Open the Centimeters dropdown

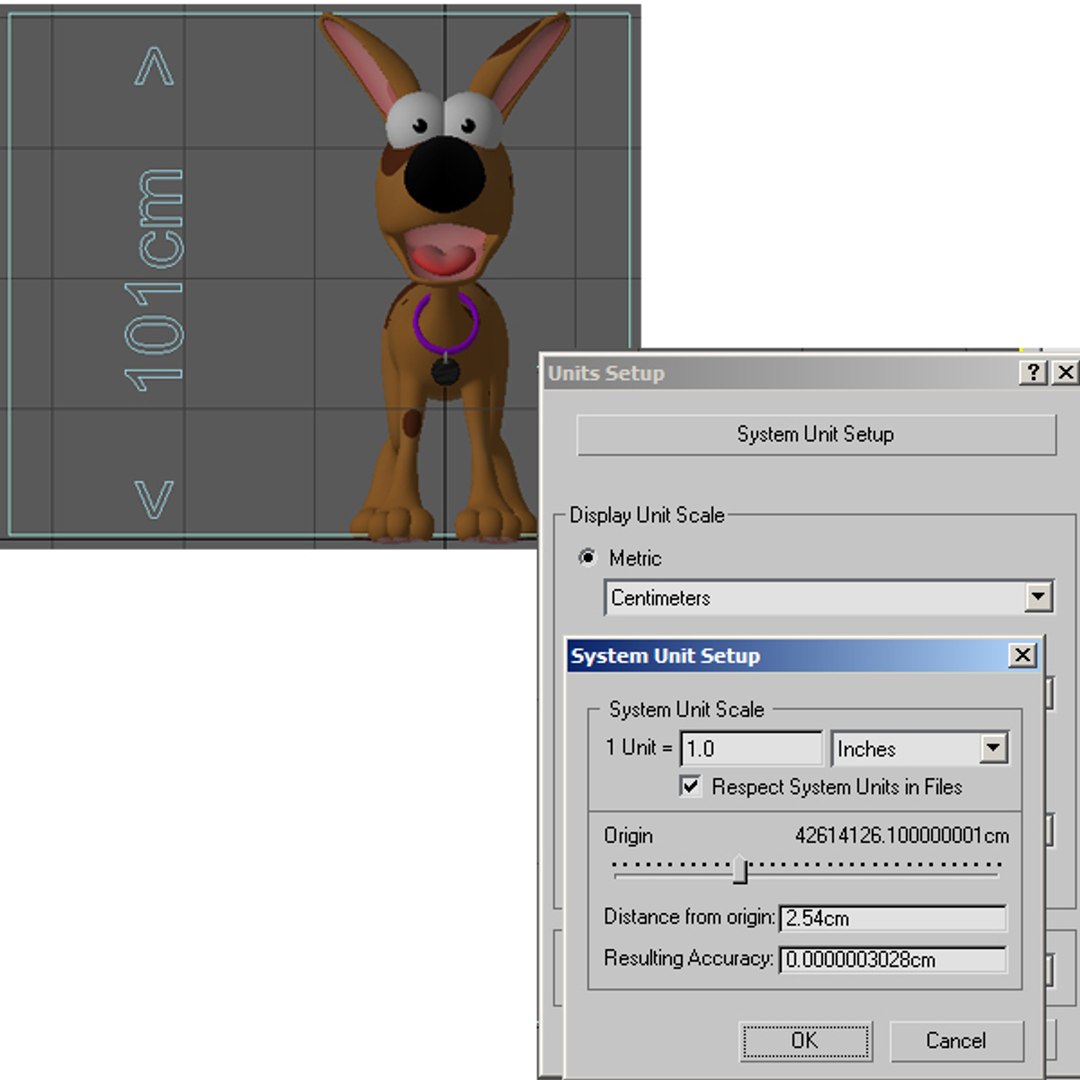(829, 597)
